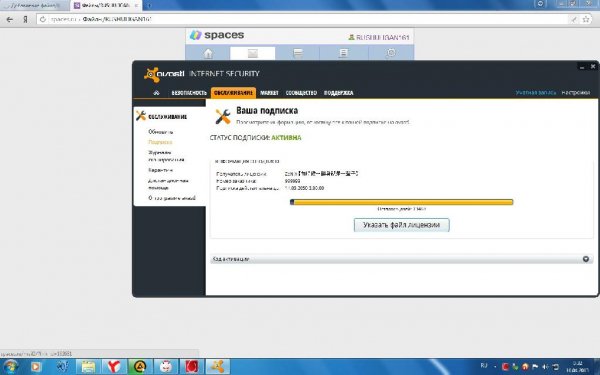Switch to the first browser tab
Viewport: 600px width, 375px height.
coord(34,5)
